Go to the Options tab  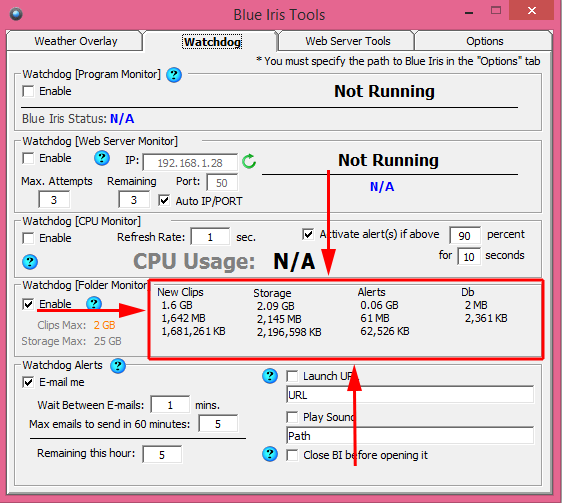point(485,41)
